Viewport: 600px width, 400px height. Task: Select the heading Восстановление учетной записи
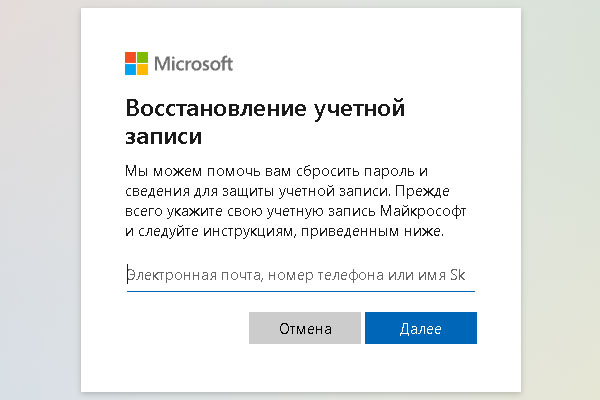coord(265,122)
